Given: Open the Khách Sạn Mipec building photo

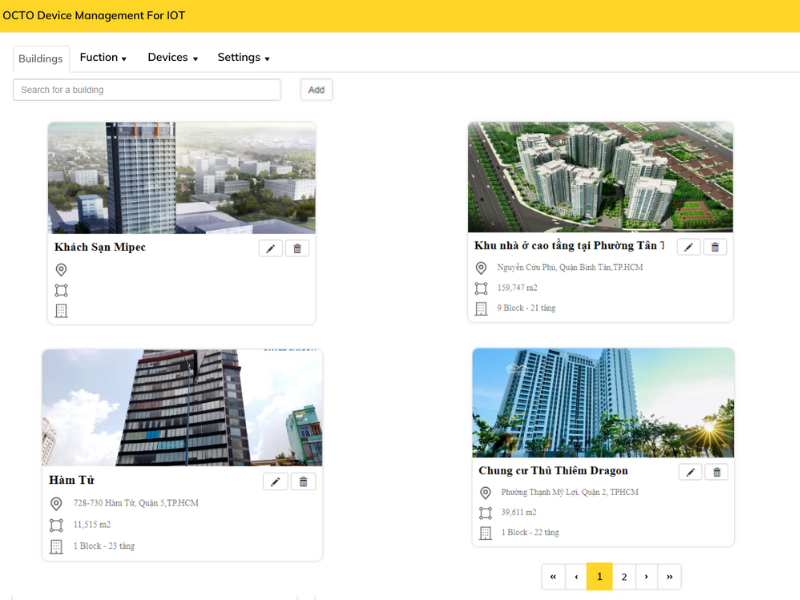Looking at the screenshot, I should coord(182,178).
